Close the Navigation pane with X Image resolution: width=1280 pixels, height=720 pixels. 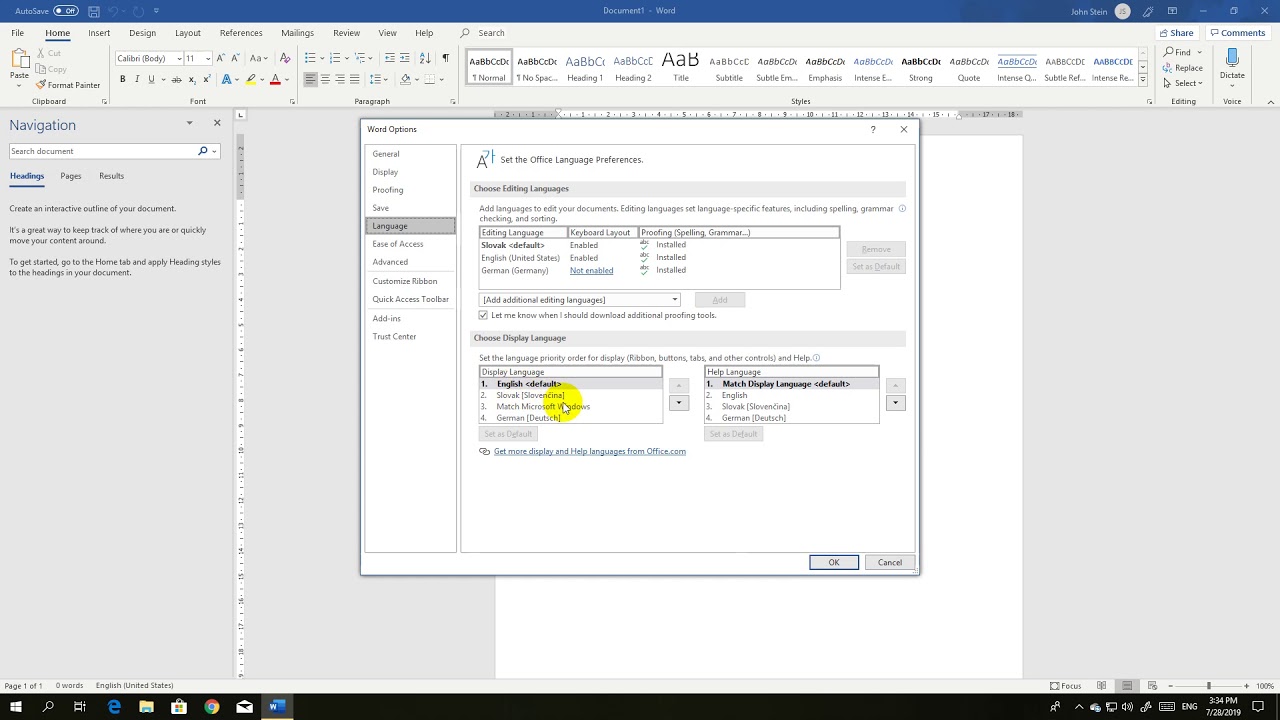coord(217,123)
